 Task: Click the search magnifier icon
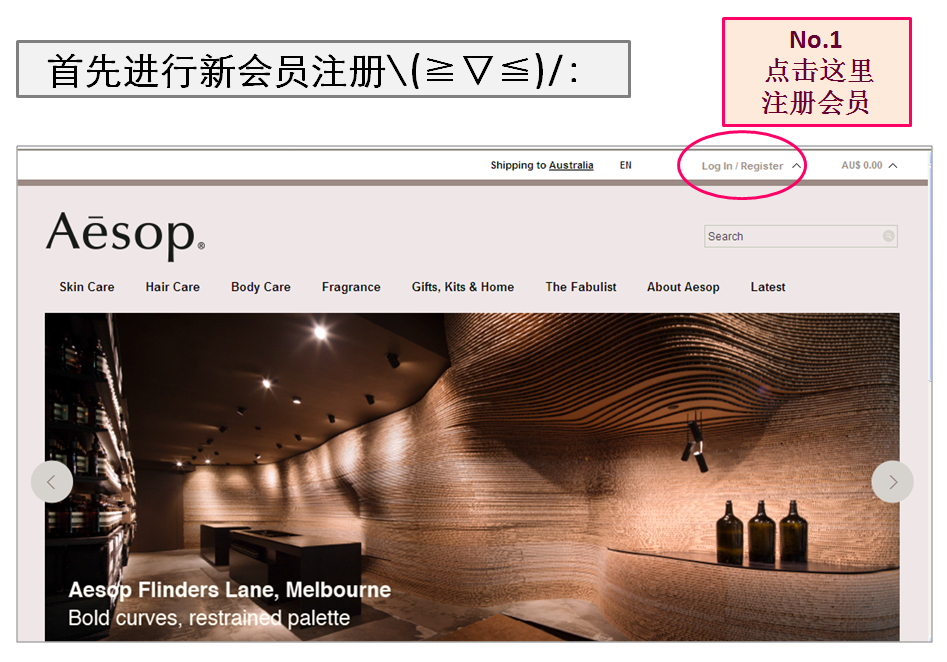tap(888, 236)
